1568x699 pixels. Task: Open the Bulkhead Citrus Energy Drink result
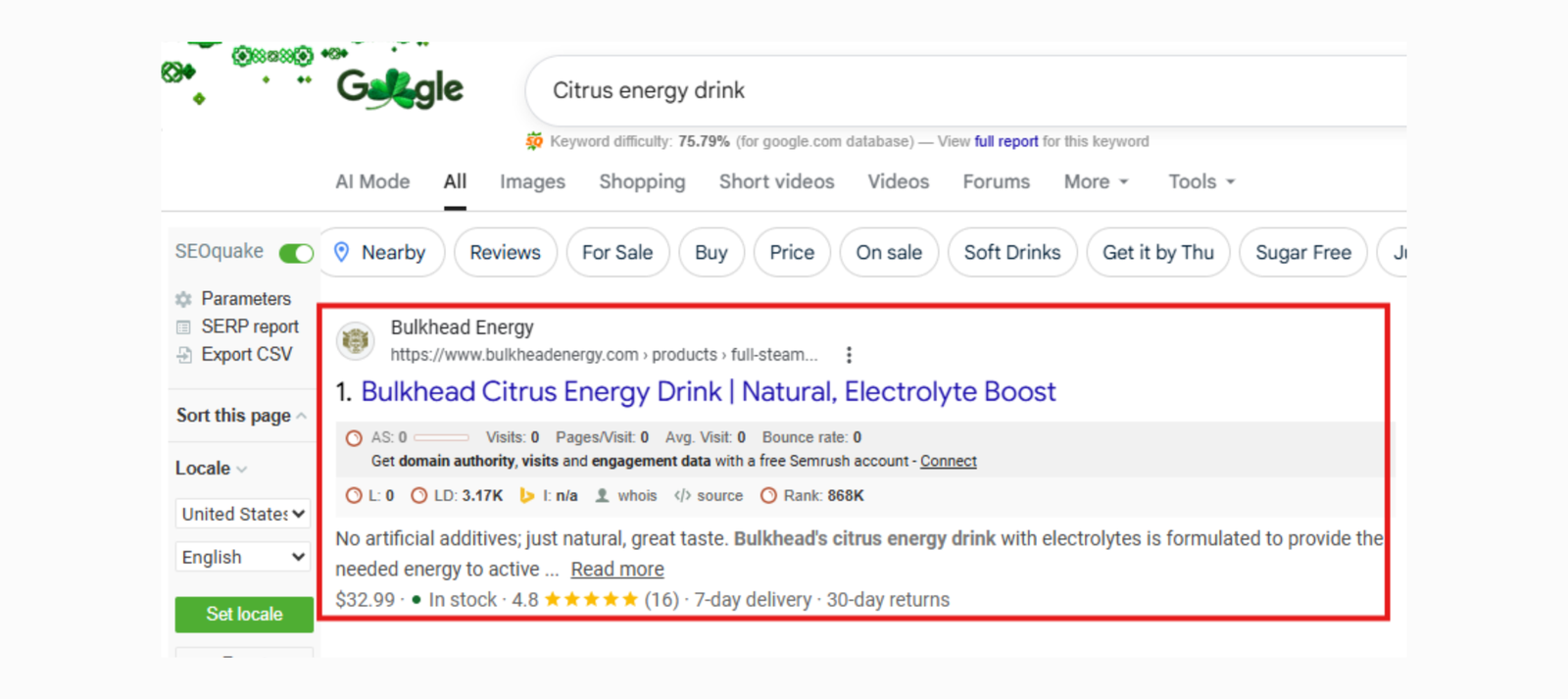[x=708, y=392]
